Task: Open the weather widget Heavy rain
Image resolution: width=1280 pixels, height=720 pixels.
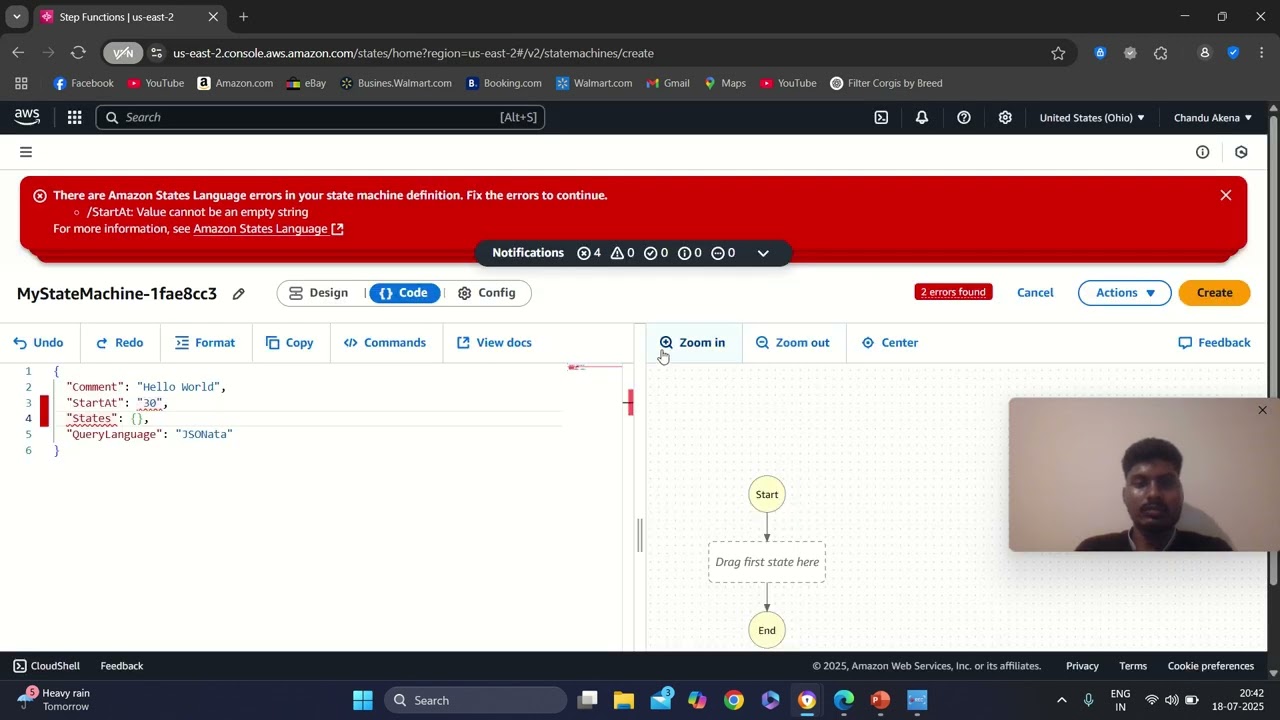Action: point(55,699)
